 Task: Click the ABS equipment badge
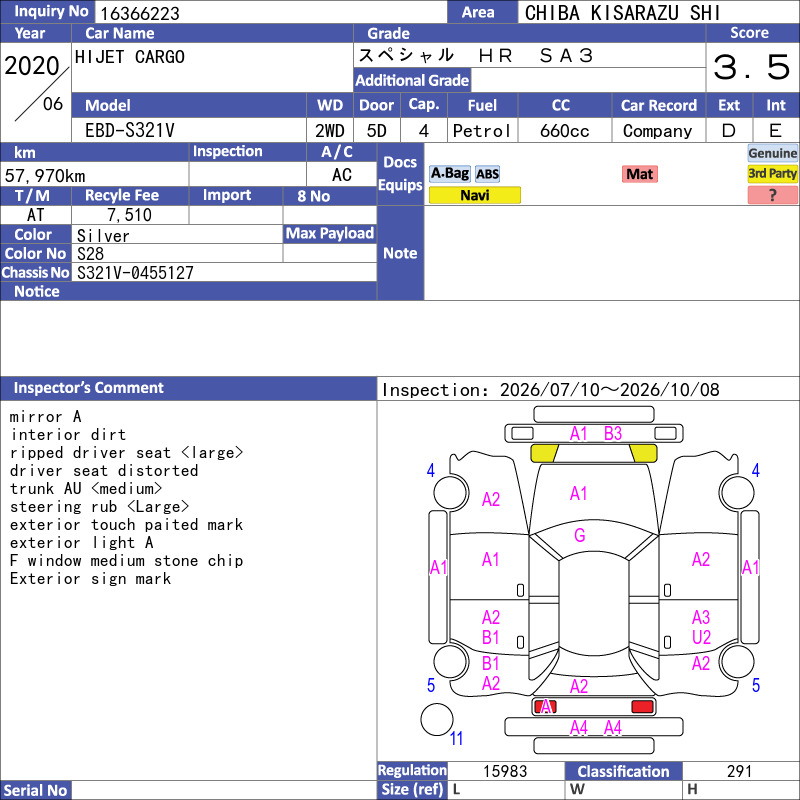click(x=487, y=174)
